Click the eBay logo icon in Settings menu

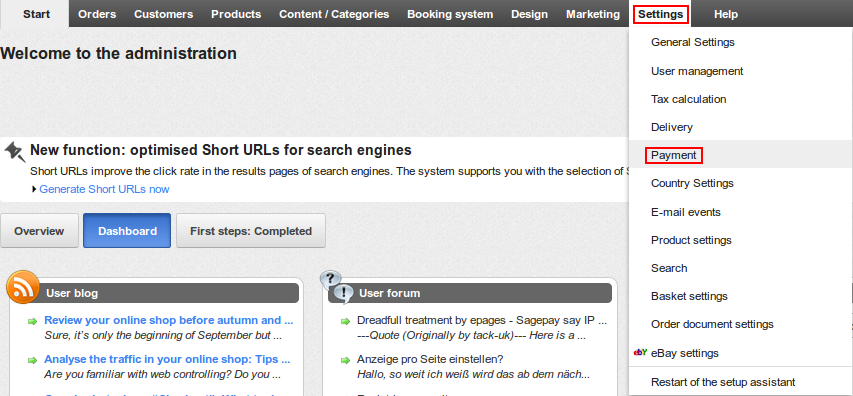point(640,352)
